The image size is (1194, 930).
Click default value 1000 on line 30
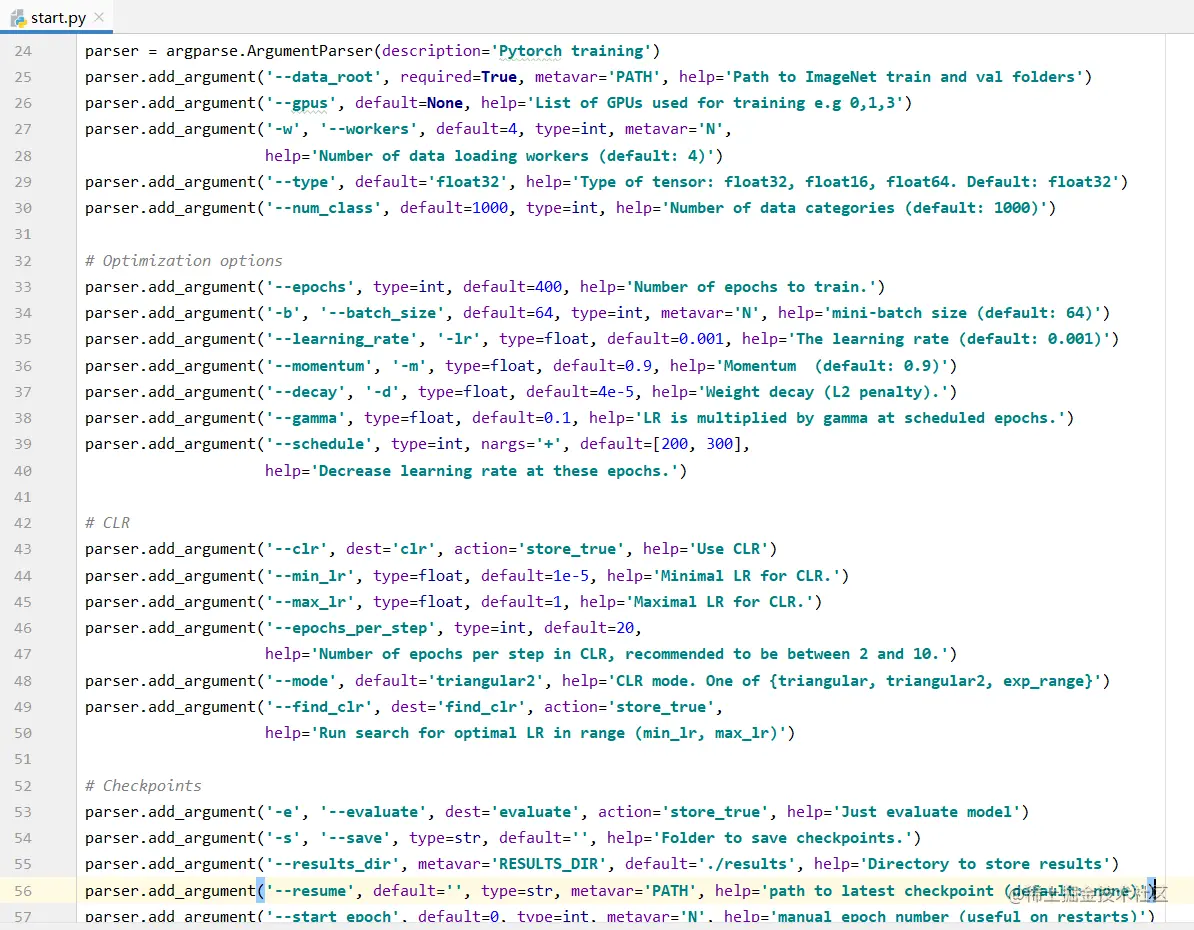tap(490, 208)
